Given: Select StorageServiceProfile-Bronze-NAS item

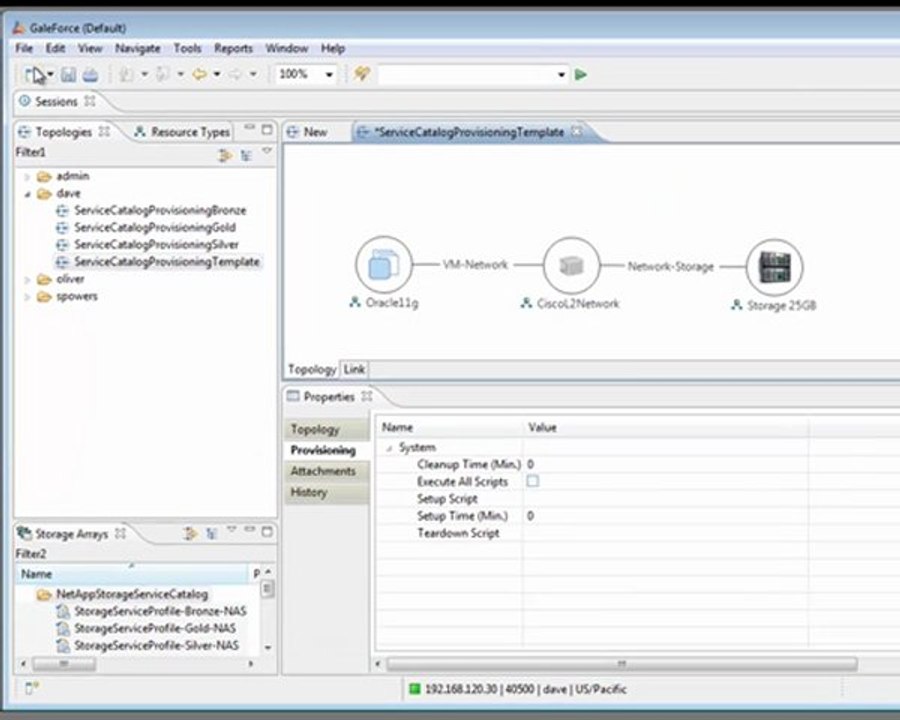Looking at the screenshot, I should 160,611.
